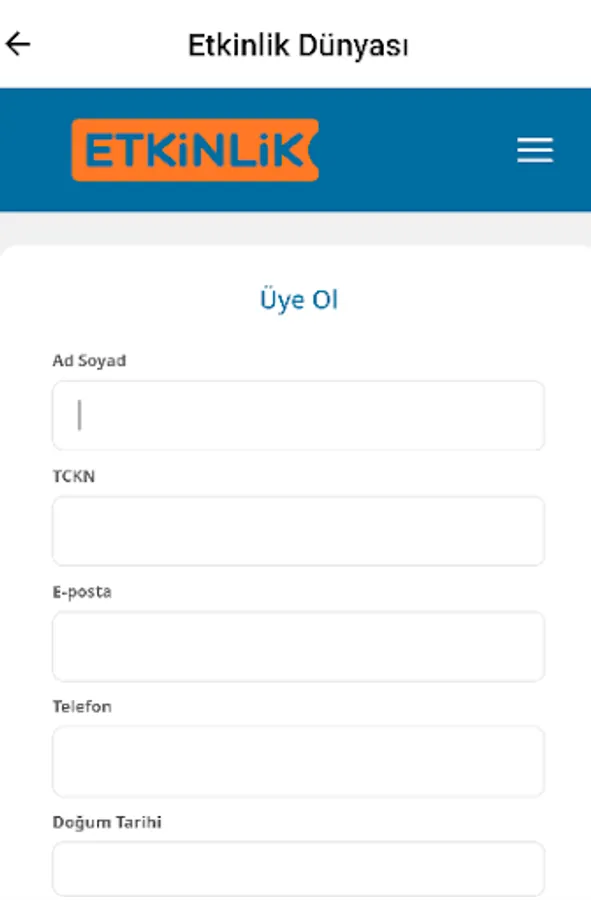Click the Etkinlik Dünyası page title
This screenshot has height=900, width=591.
[x=298, y=45]
